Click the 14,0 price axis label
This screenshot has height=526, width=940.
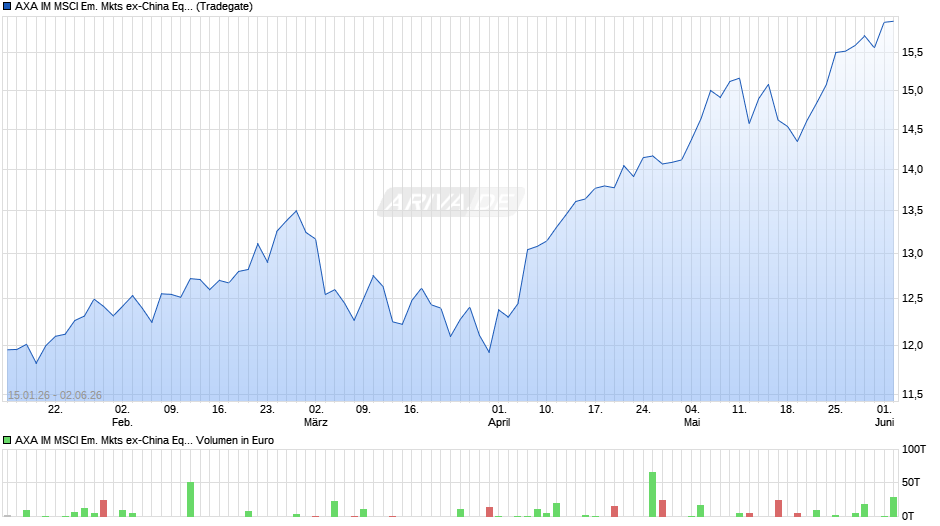(x=912, y=170)
